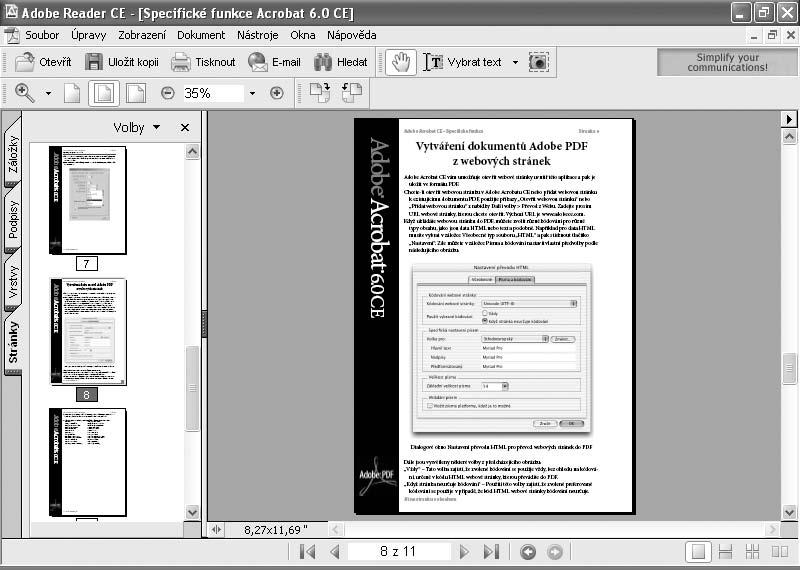800x570 pixels.
Task: Go to next page arrow
Action: point(464,552)
